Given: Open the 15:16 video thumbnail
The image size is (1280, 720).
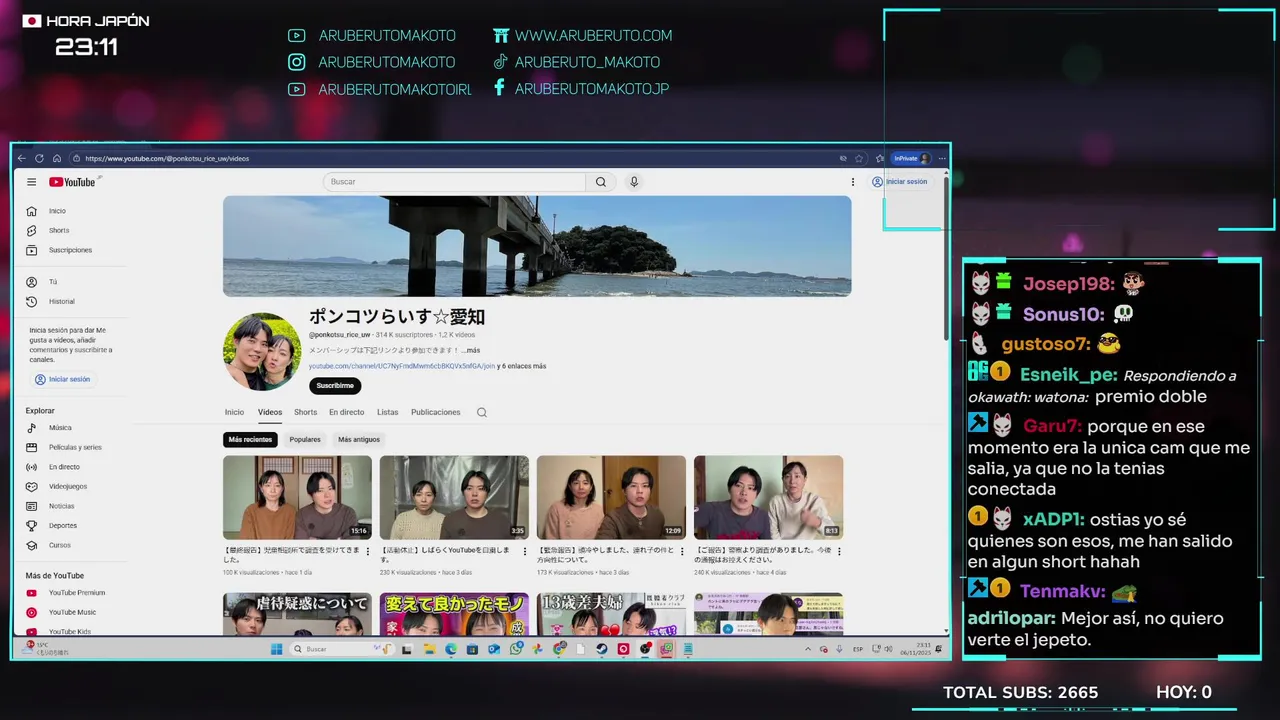Looking at the screenshot, I should coord(297,497).
